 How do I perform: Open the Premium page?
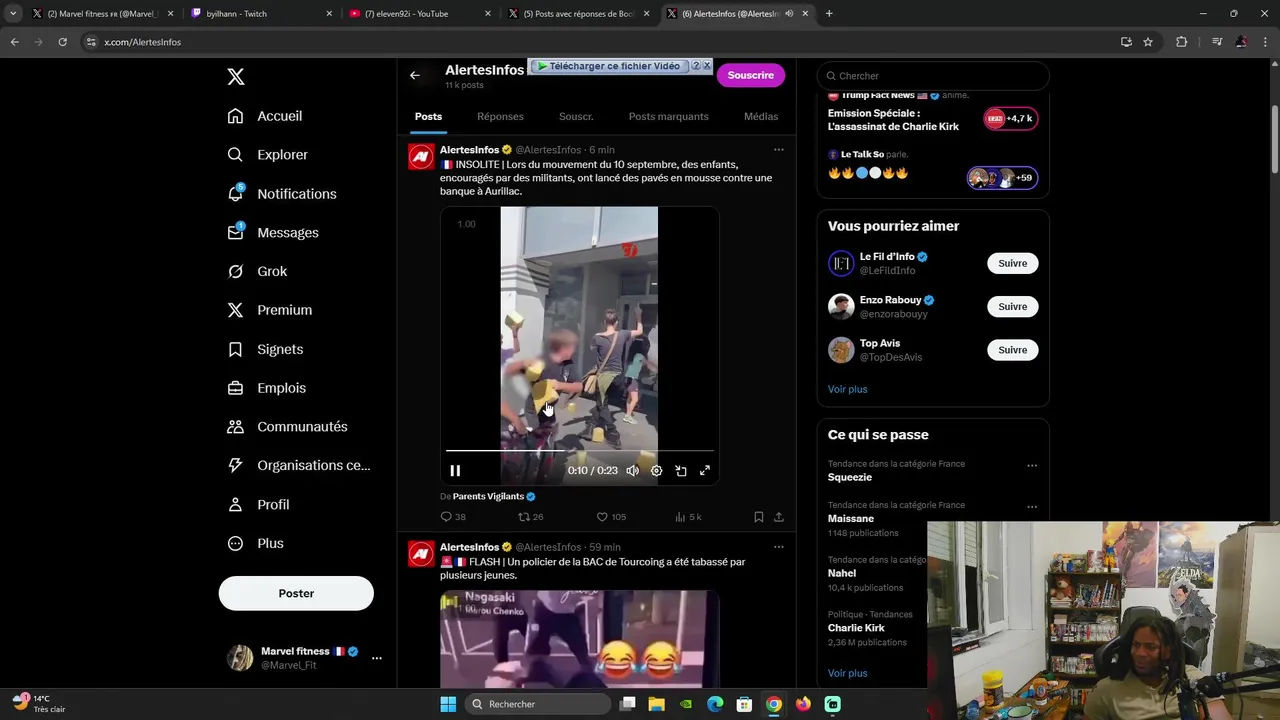tap(270, 310)
